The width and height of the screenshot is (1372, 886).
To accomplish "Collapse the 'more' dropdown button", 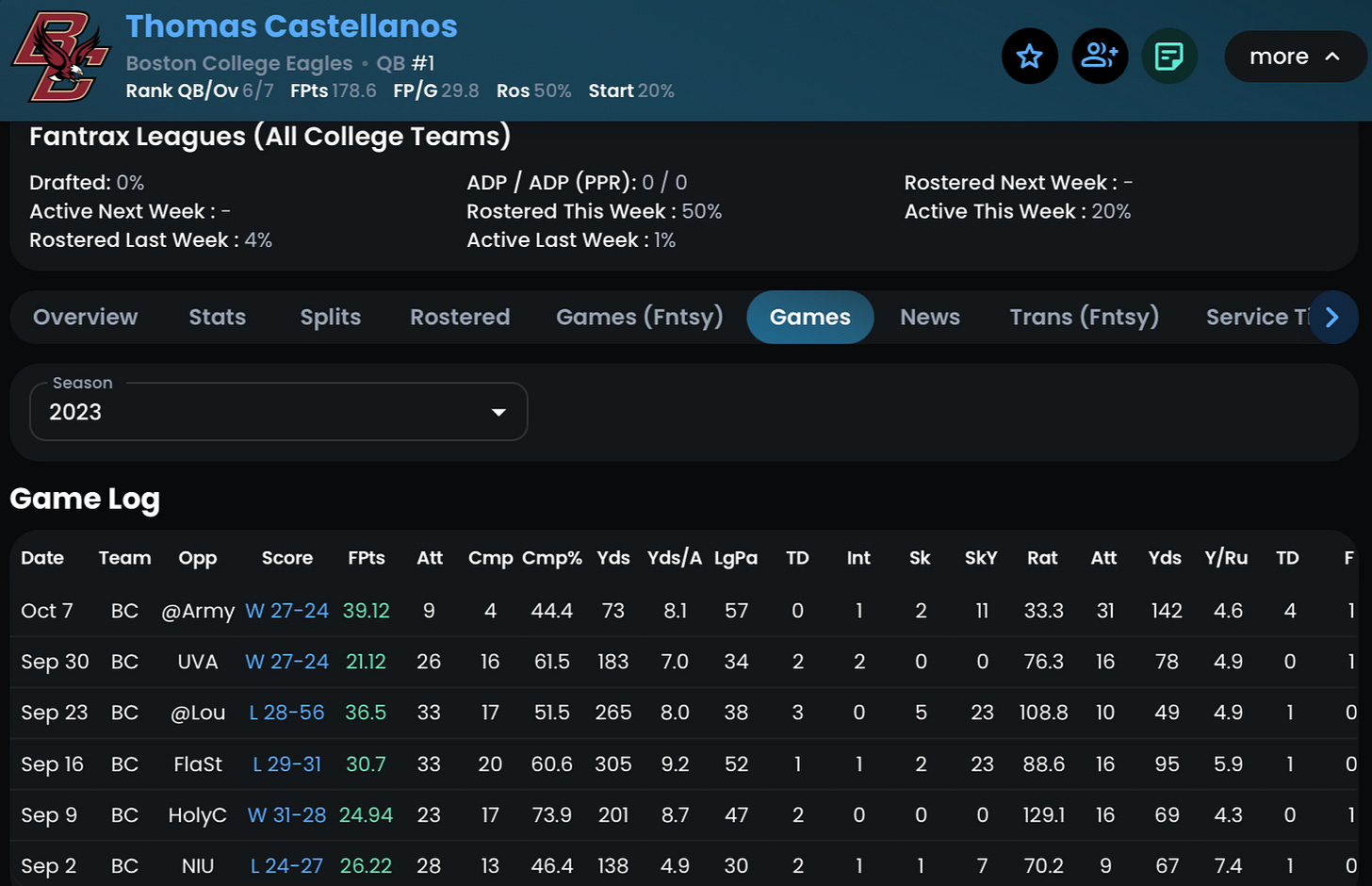I will pyautogui.click(x=1295, y=57).
